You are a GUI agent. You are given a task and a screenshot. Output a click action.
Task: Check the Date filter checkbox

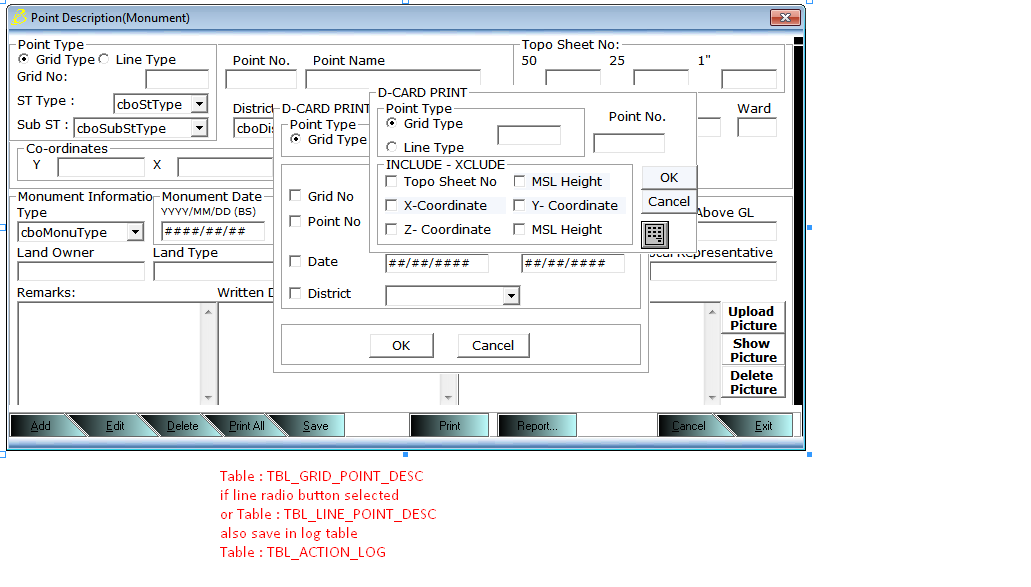tap(296, 262)
